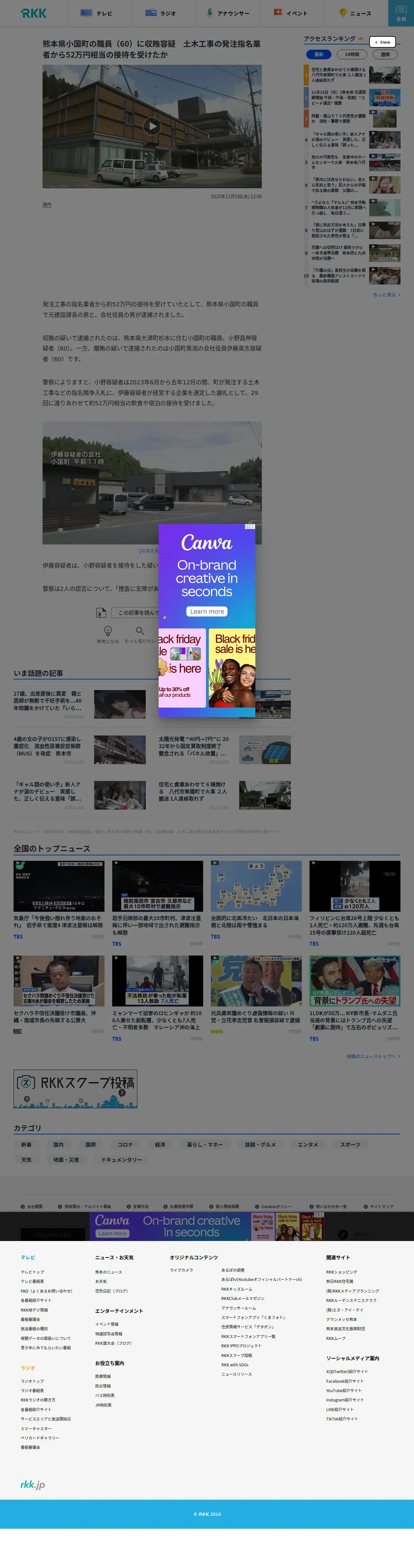This screenshot has width=414, height=1568.
Task: Open the テレビ menu in the top navigation
Action: (96, 13)
